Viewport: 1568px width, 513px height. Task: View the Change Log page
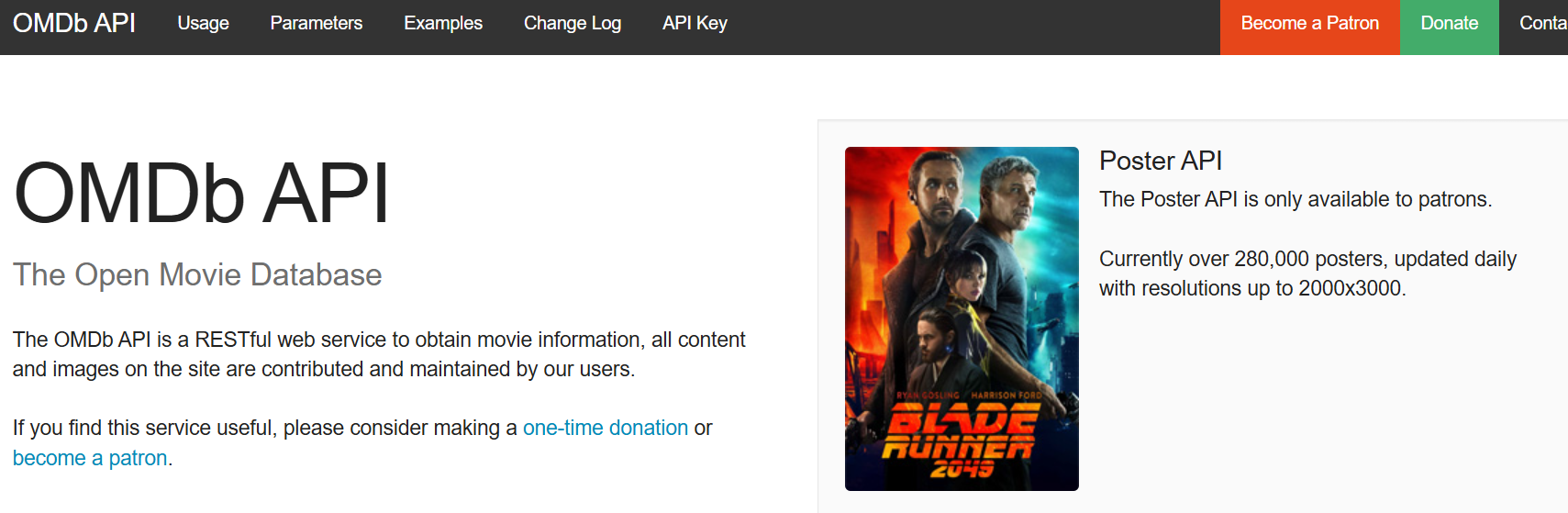coord(573,23)
